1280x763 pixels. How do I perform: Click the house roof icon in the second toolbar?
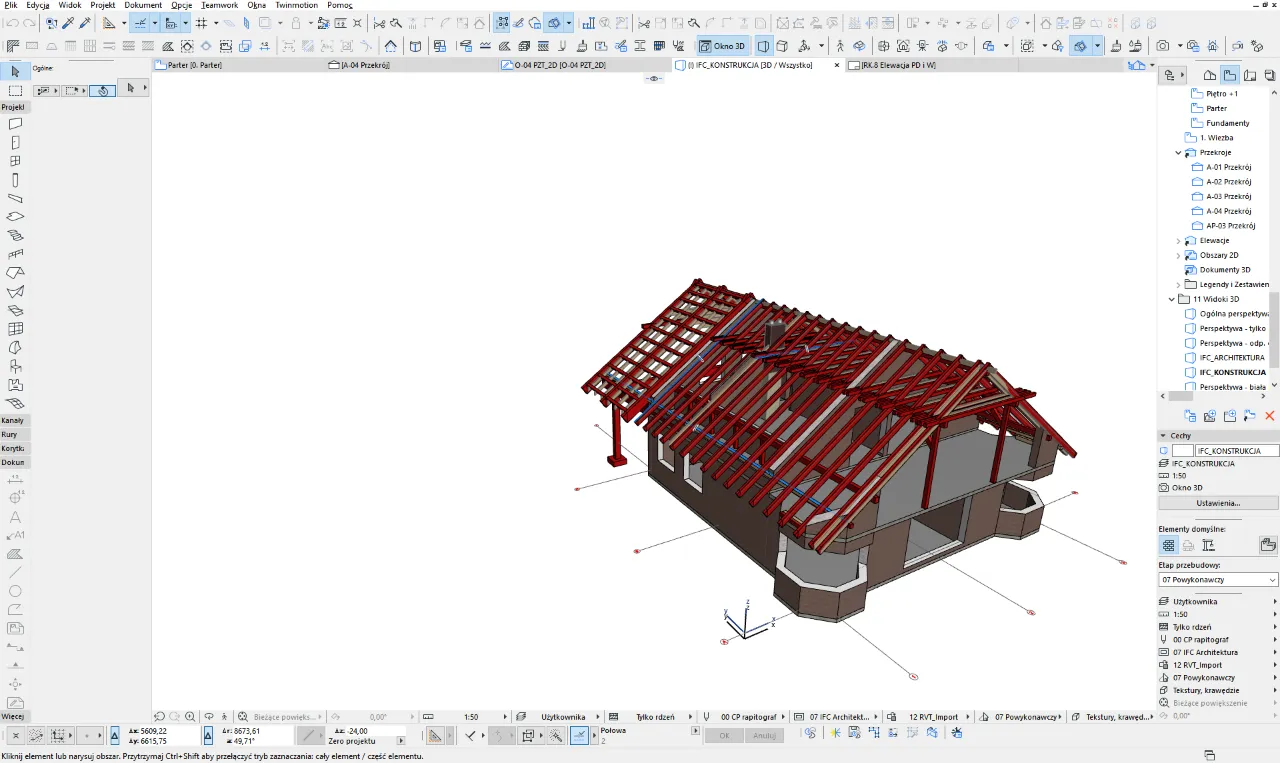[x=390, y=46]
